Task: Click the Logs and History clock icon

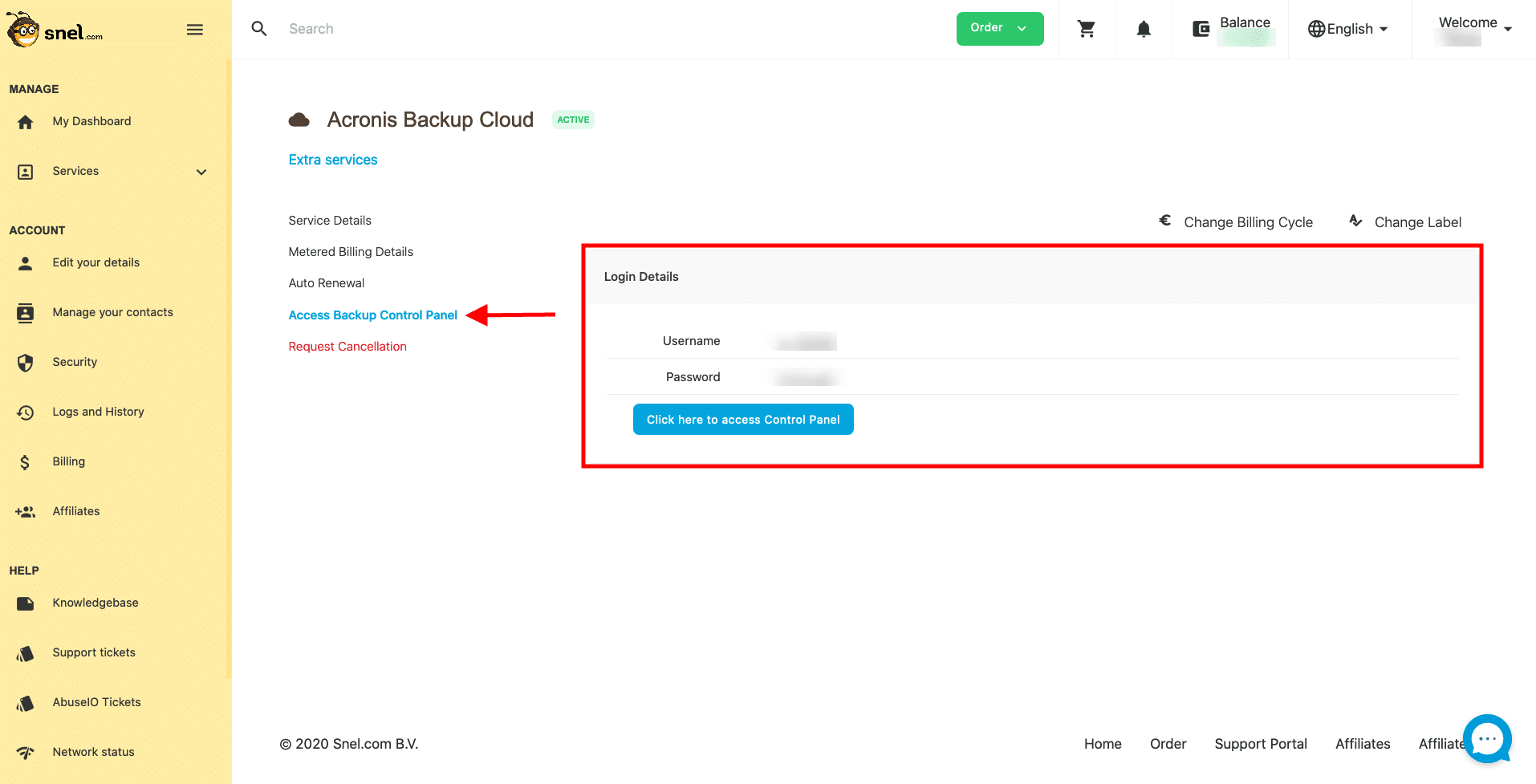Action: coord(26,412)
